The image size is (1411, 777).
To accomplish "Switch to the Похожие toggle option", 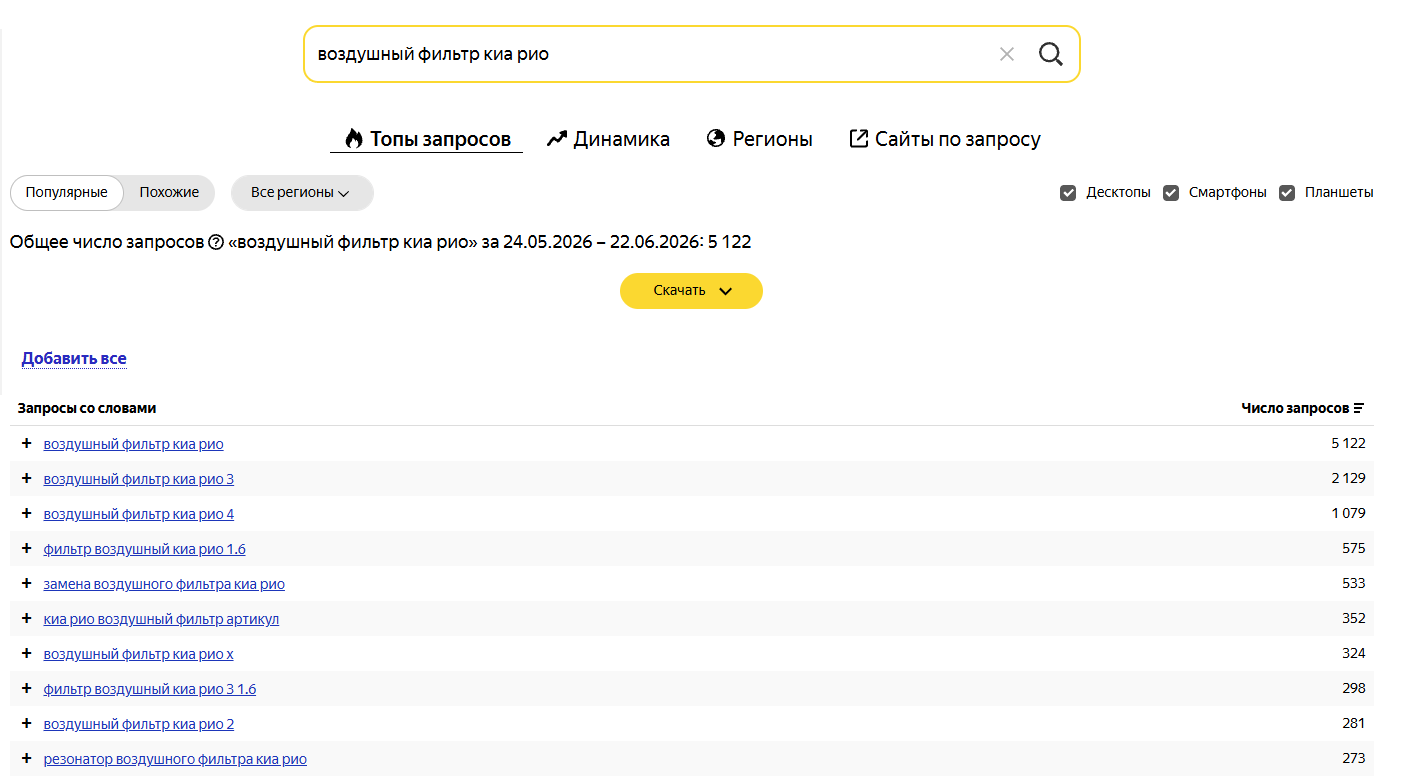I will (x=169, y=193).
